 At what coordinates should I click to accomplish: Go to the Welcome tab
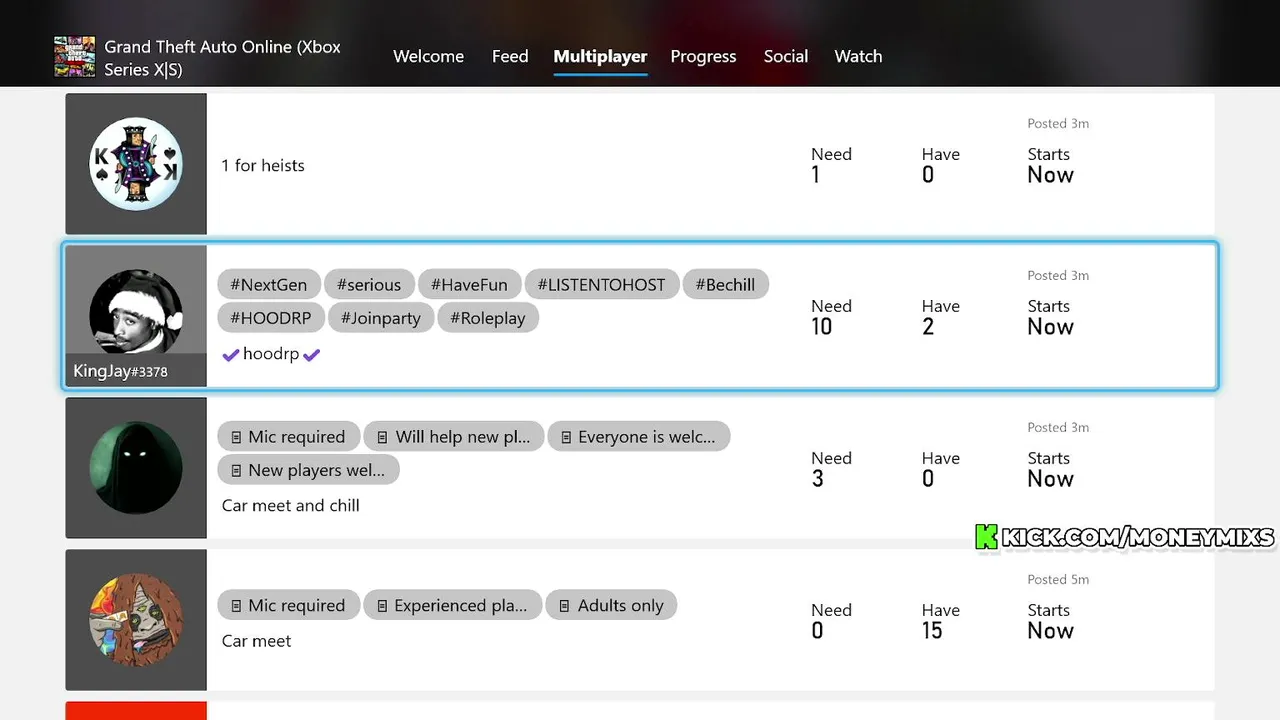[428, 56]
